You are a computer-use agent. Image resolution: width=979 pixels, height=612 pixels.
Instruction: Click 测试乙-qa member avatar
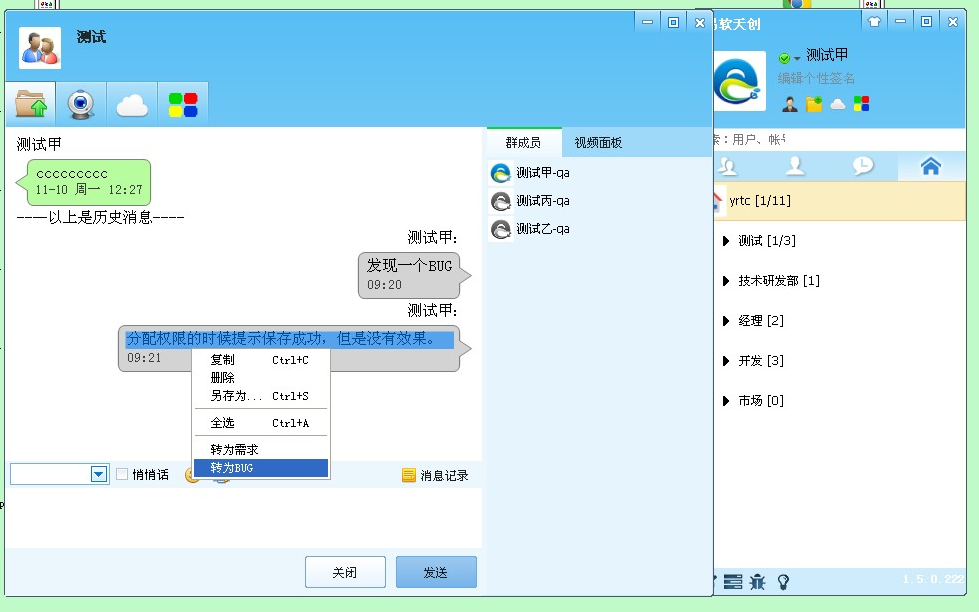pos(501,229)
